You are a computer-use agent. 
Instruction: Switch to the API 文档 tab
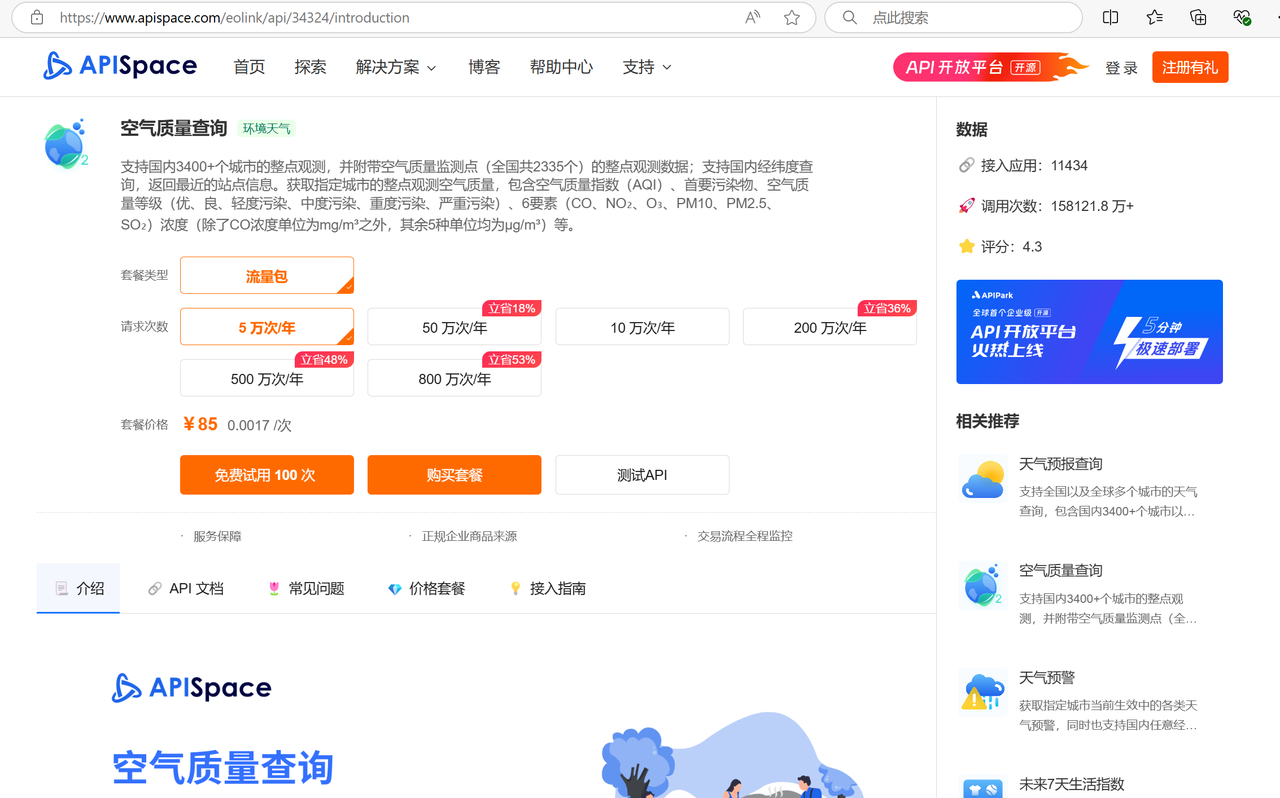[x=185, y=588]
